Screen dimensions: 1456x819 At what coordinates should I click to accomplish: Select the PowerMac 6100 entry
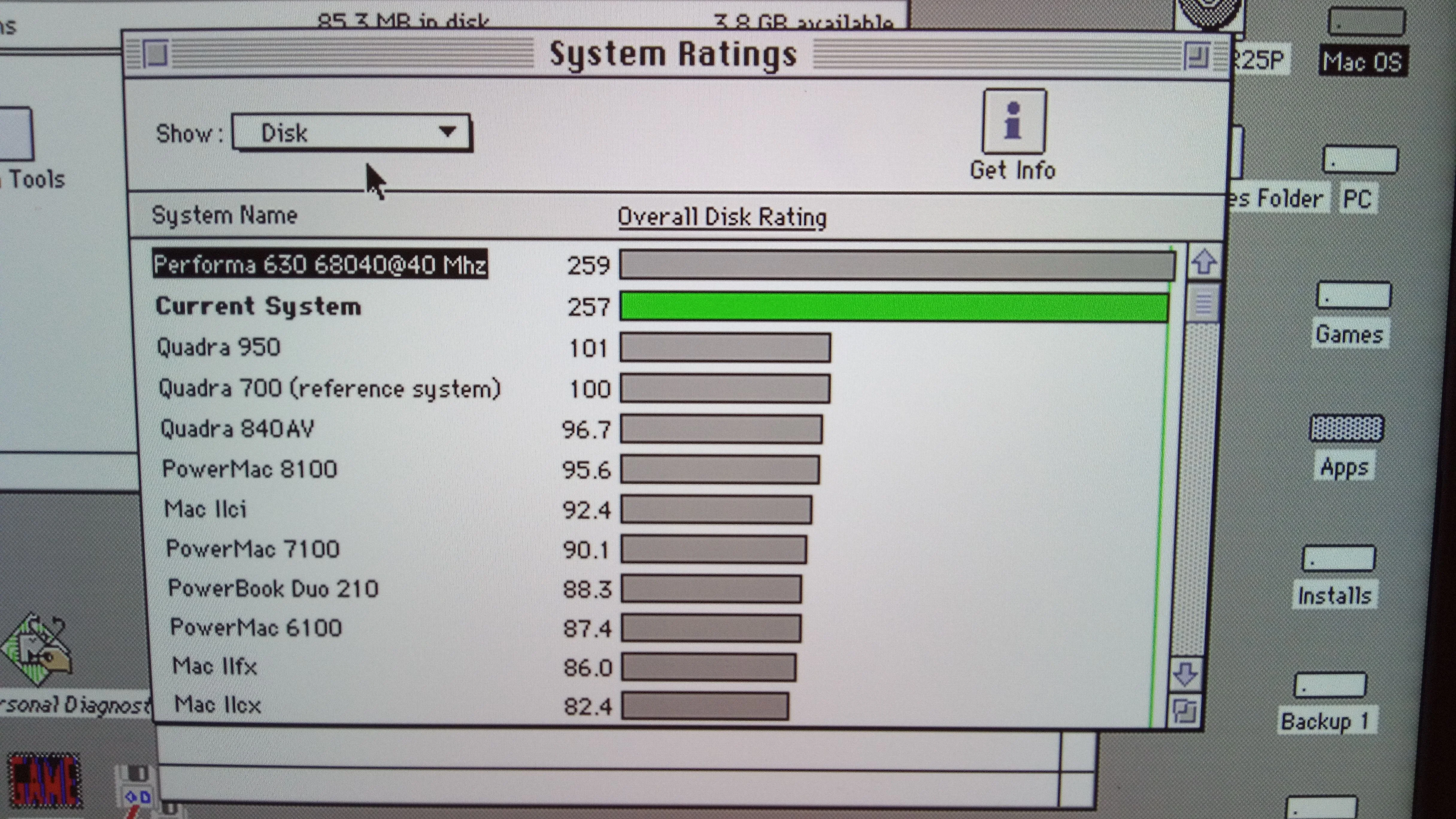(x=256, y=628)
